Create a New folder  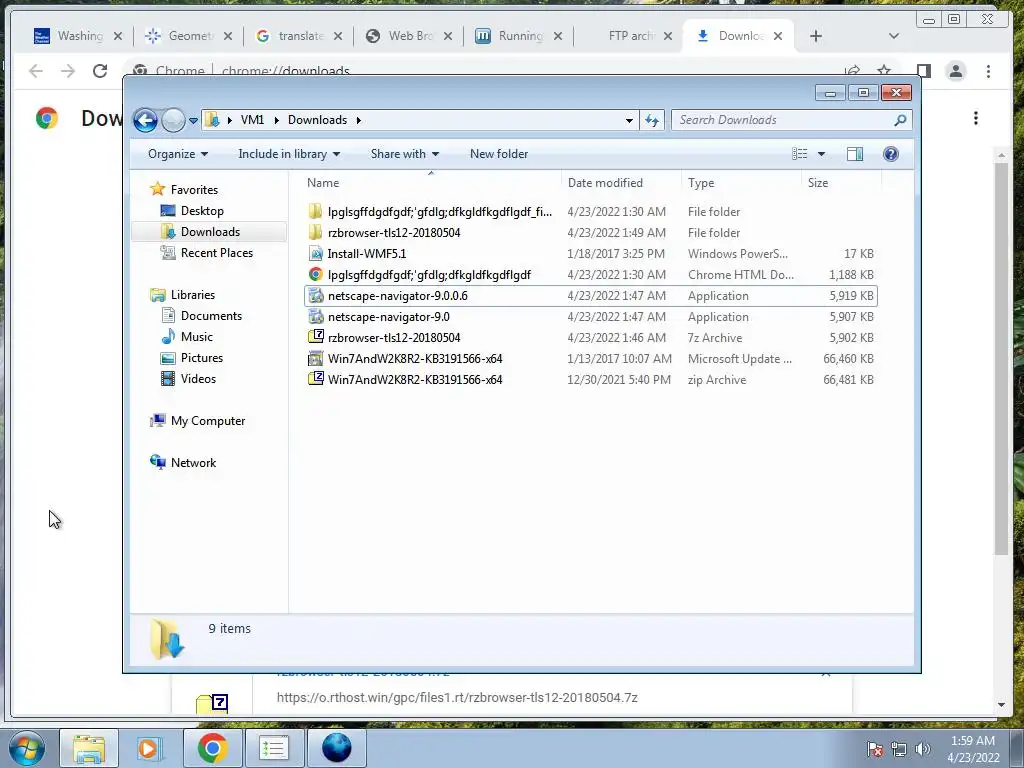499,154
